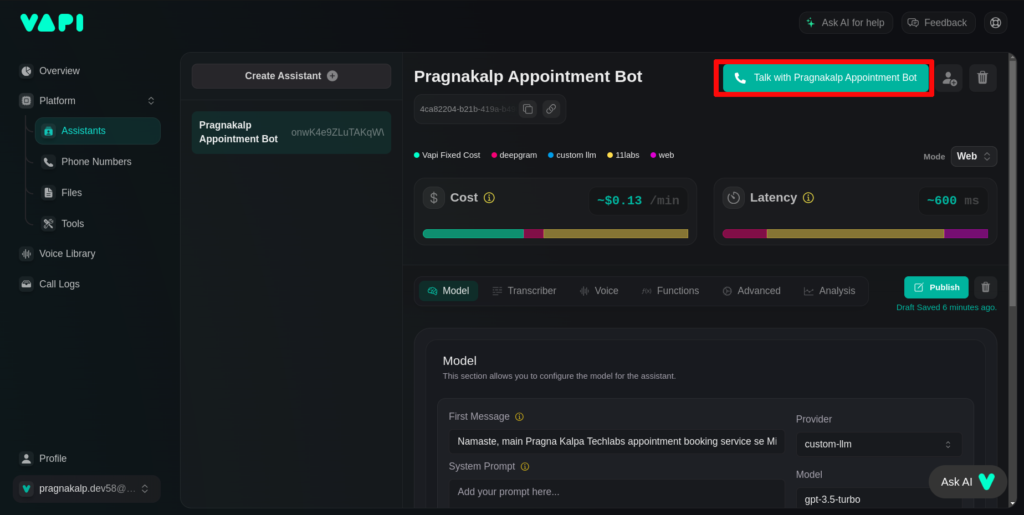Click the Latency info icon
This screenshot has width=1024, height=515.
[808, 198]
